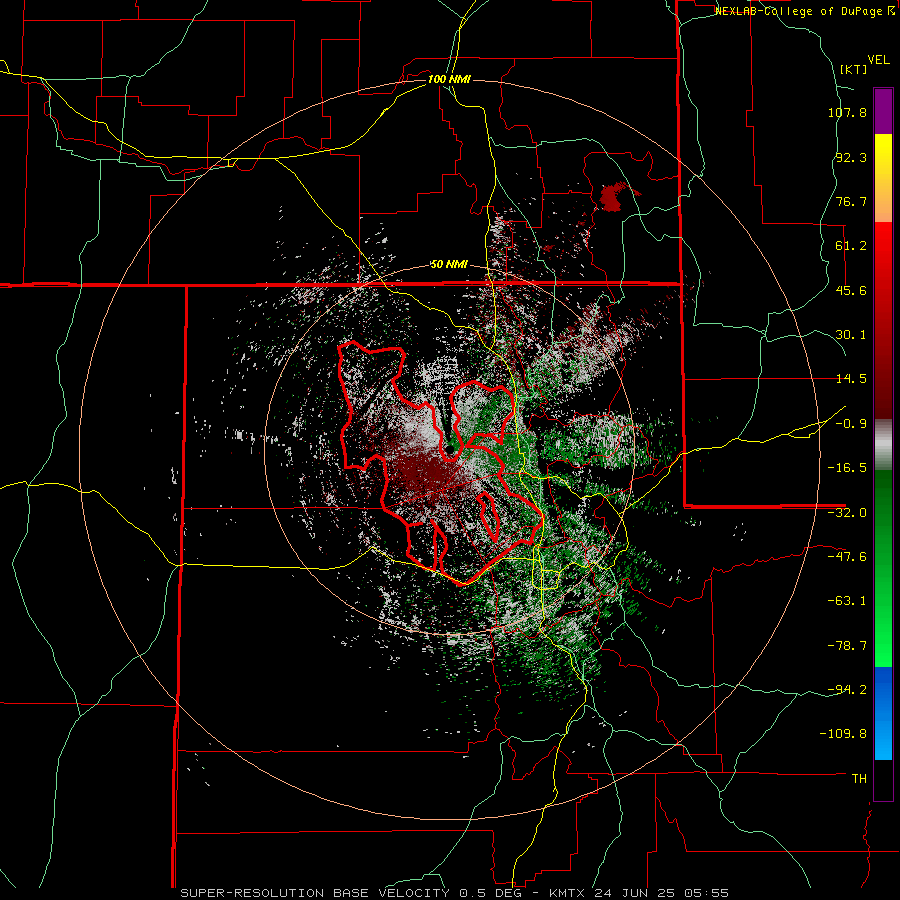Click the -47.6 velocity scale value

pos(847,557)
